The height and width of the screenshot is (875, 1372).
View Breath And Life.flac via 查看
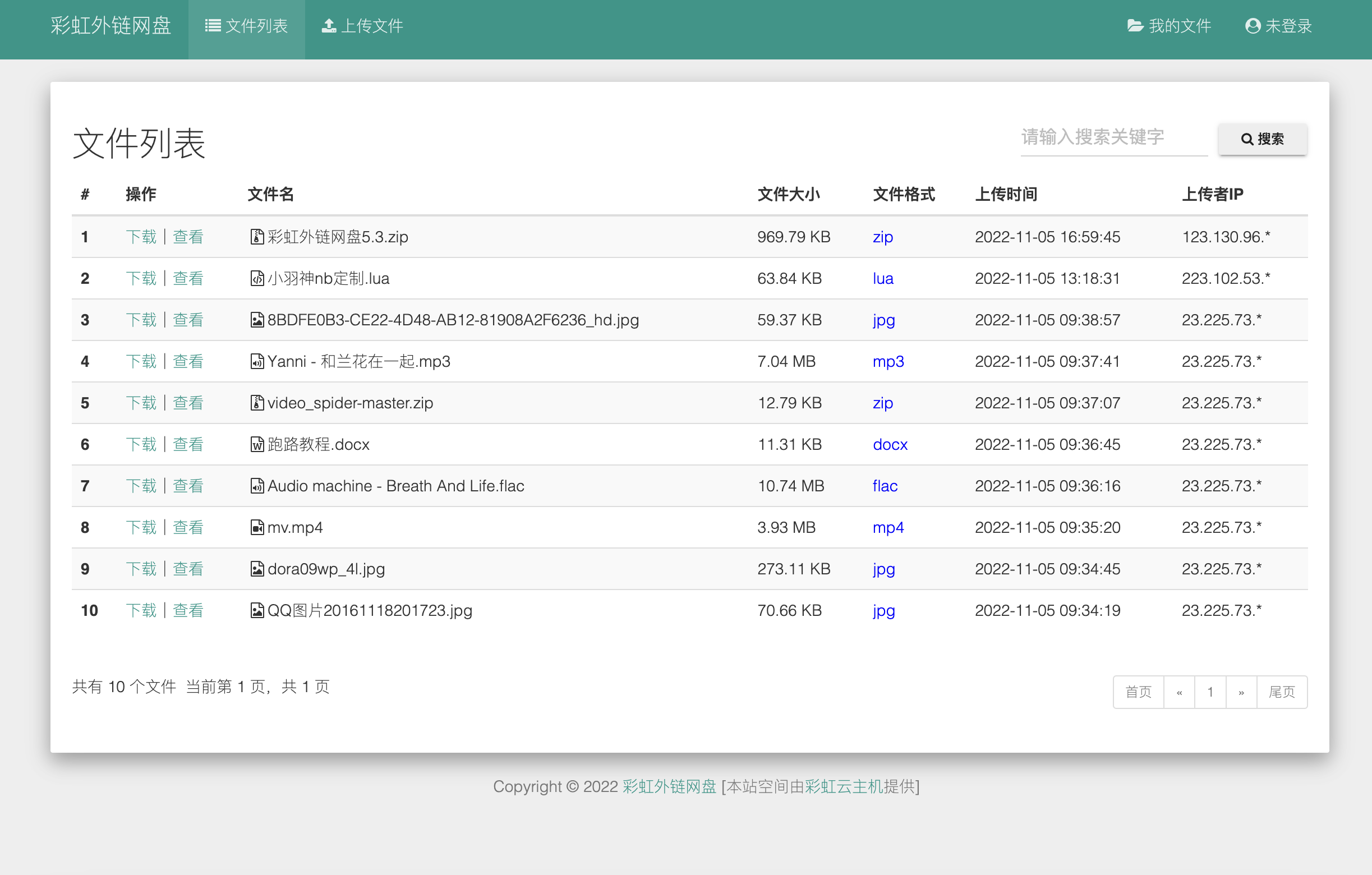coord(188,486)
